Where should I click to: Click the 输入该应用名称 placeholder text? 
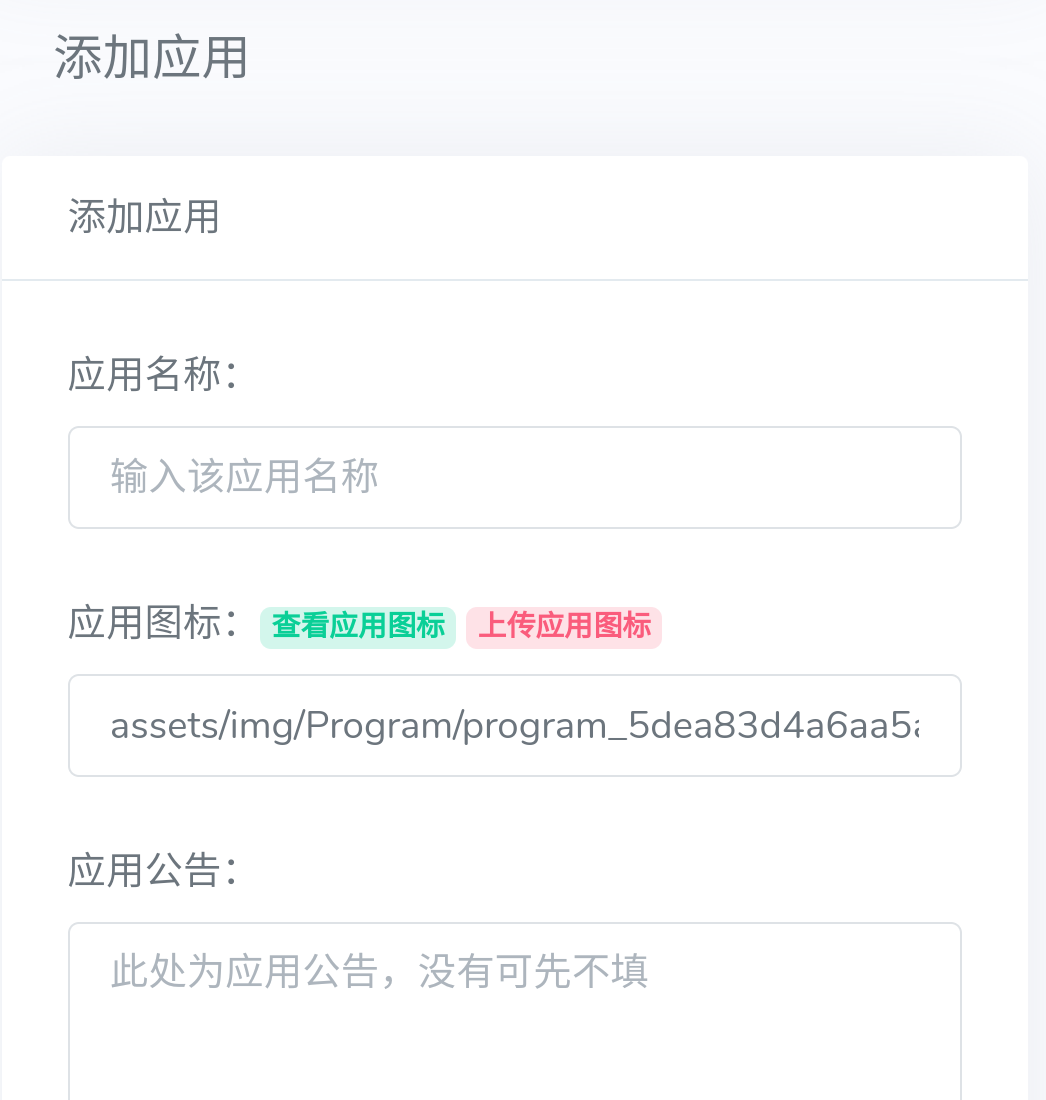tap(245, 478)
